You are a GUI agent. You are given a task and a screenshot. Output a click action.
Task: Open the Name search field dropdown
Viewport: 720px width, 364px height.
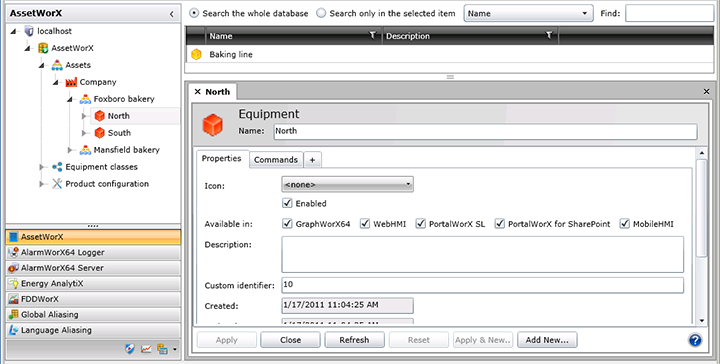coord(528,13)
